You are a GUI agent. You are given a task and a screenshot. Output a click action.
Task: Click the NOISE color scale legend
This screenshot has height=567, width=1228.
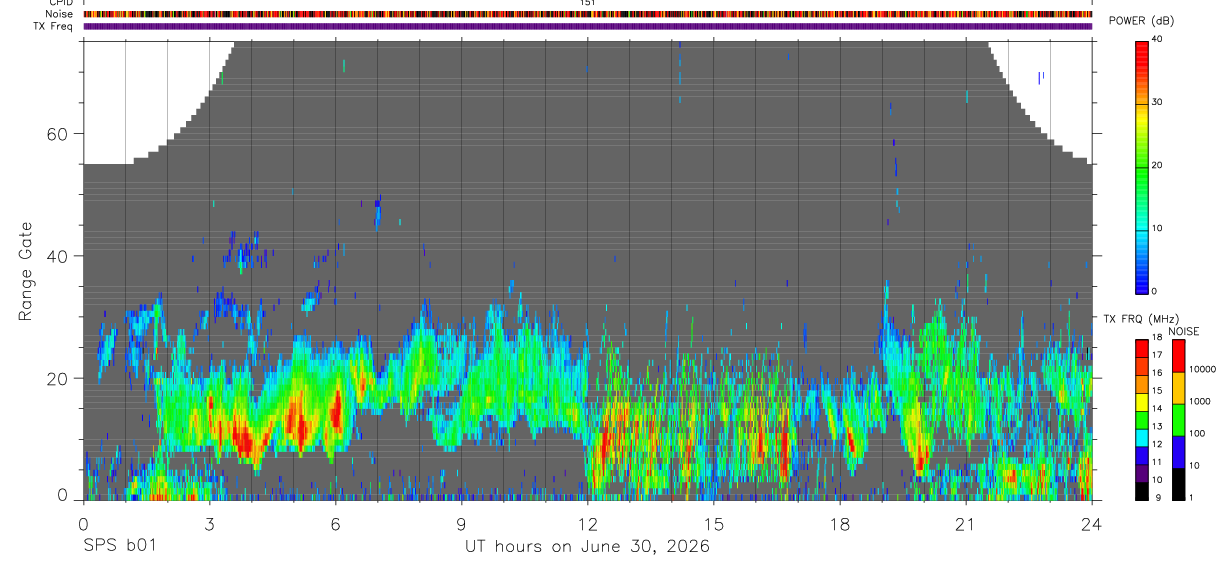(1177, 419)
